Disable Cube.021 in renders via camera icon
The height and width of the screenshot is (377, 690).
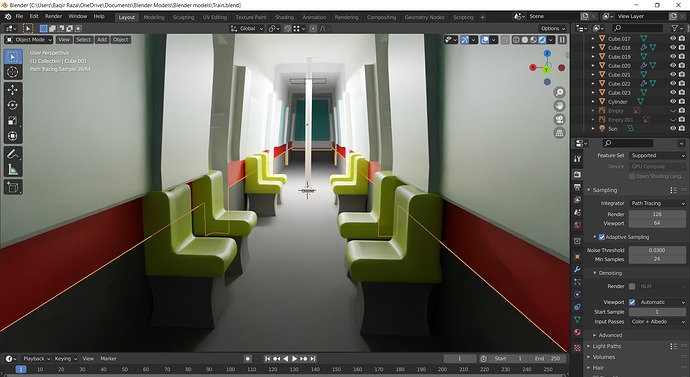pyautogui.click(x=682, y=75)
